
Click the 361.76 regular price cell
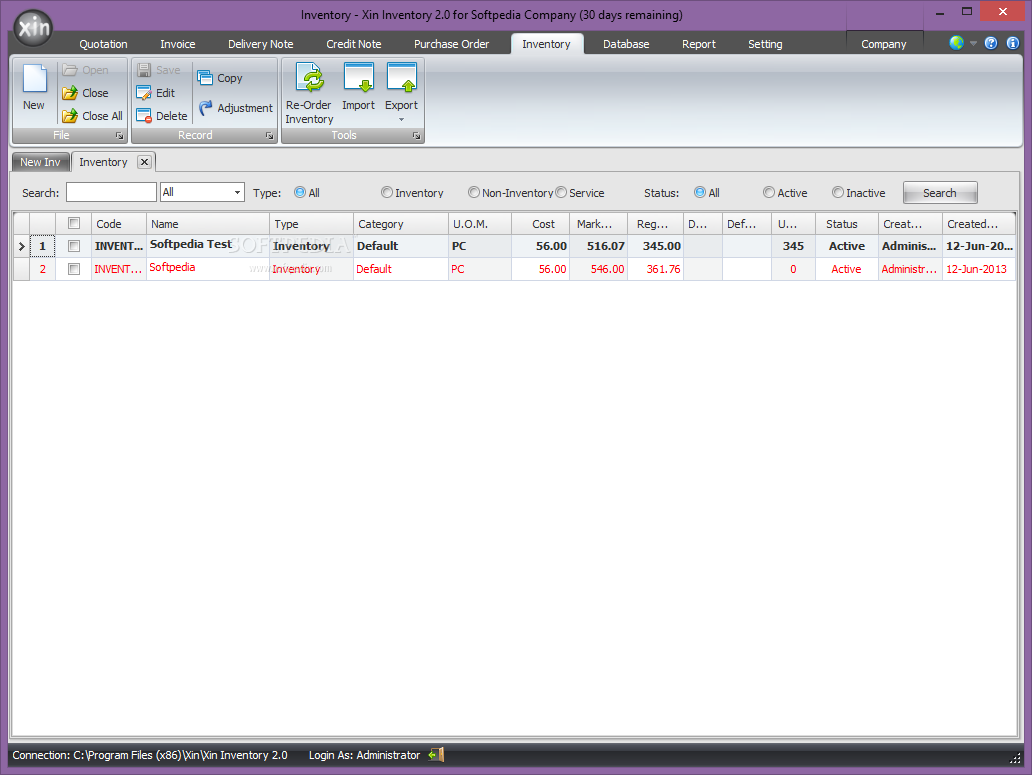[656, 269]
